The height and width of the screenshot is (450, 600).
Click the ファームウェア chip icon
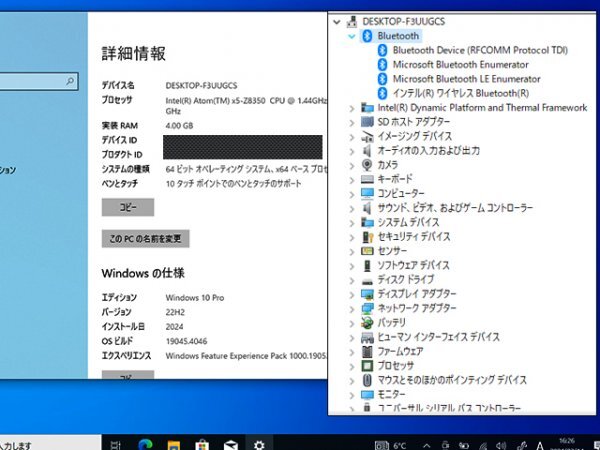pyautogui.click(x=367, y=351)
